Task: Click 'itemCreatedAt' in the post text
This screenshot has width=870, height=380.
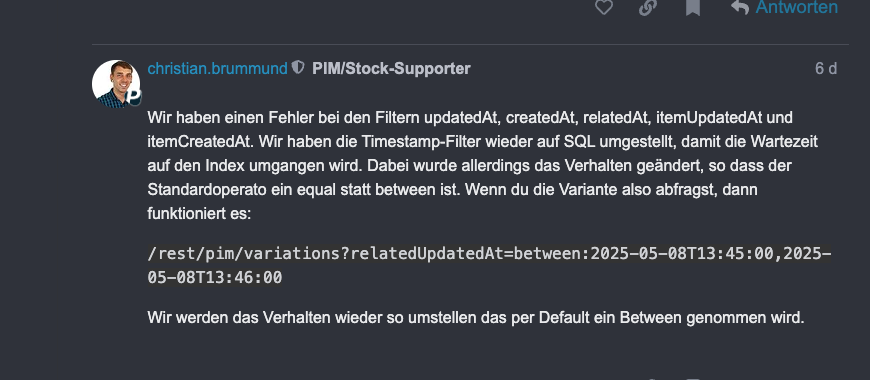Action: coord(200,141)
